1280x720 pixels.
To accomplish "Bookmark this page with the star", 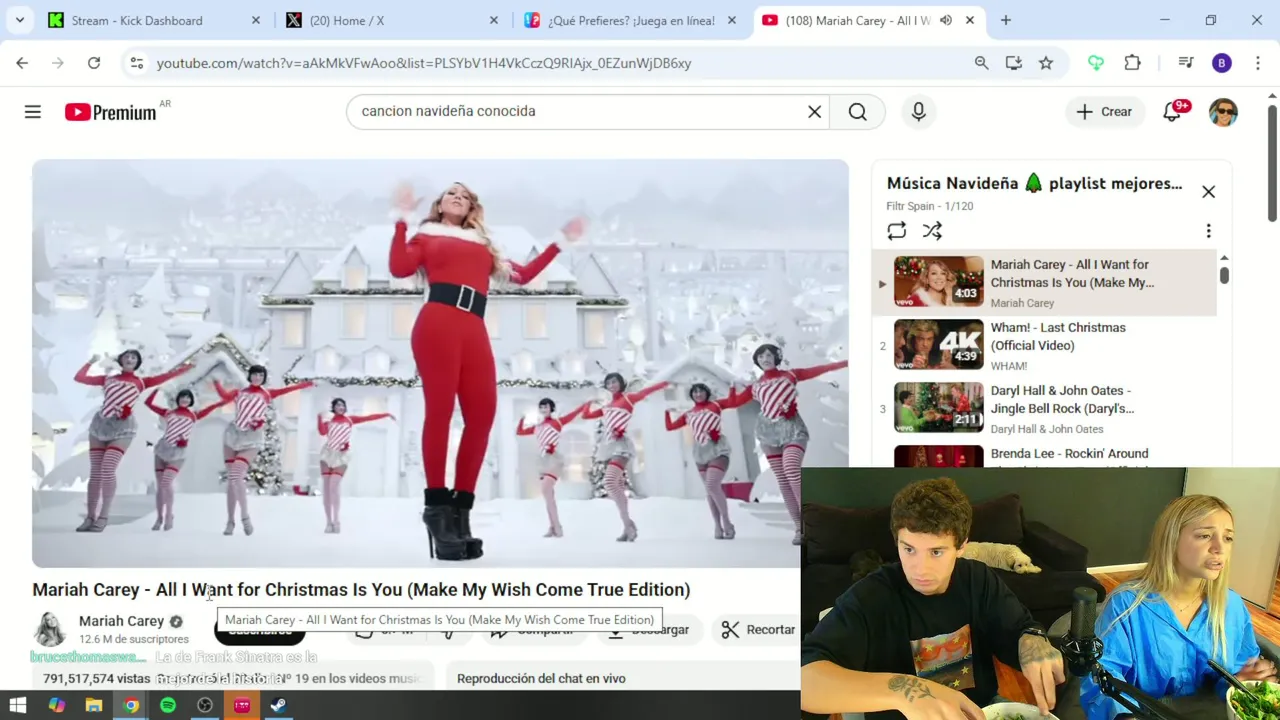I will 1046,63.
